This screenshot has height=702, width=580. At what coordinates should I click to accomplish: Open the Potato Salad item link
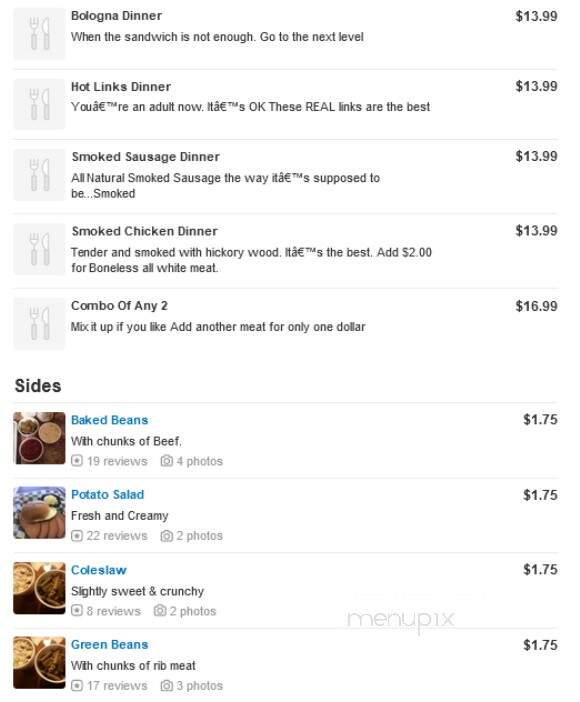point(107,495)
